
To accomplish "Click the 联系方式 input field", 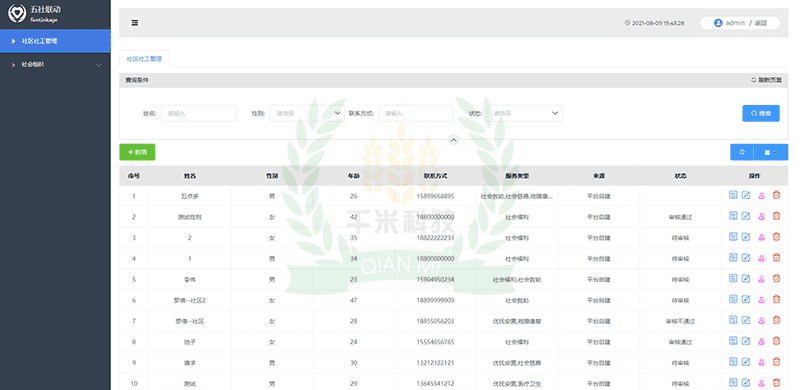I will coord(416,113).
